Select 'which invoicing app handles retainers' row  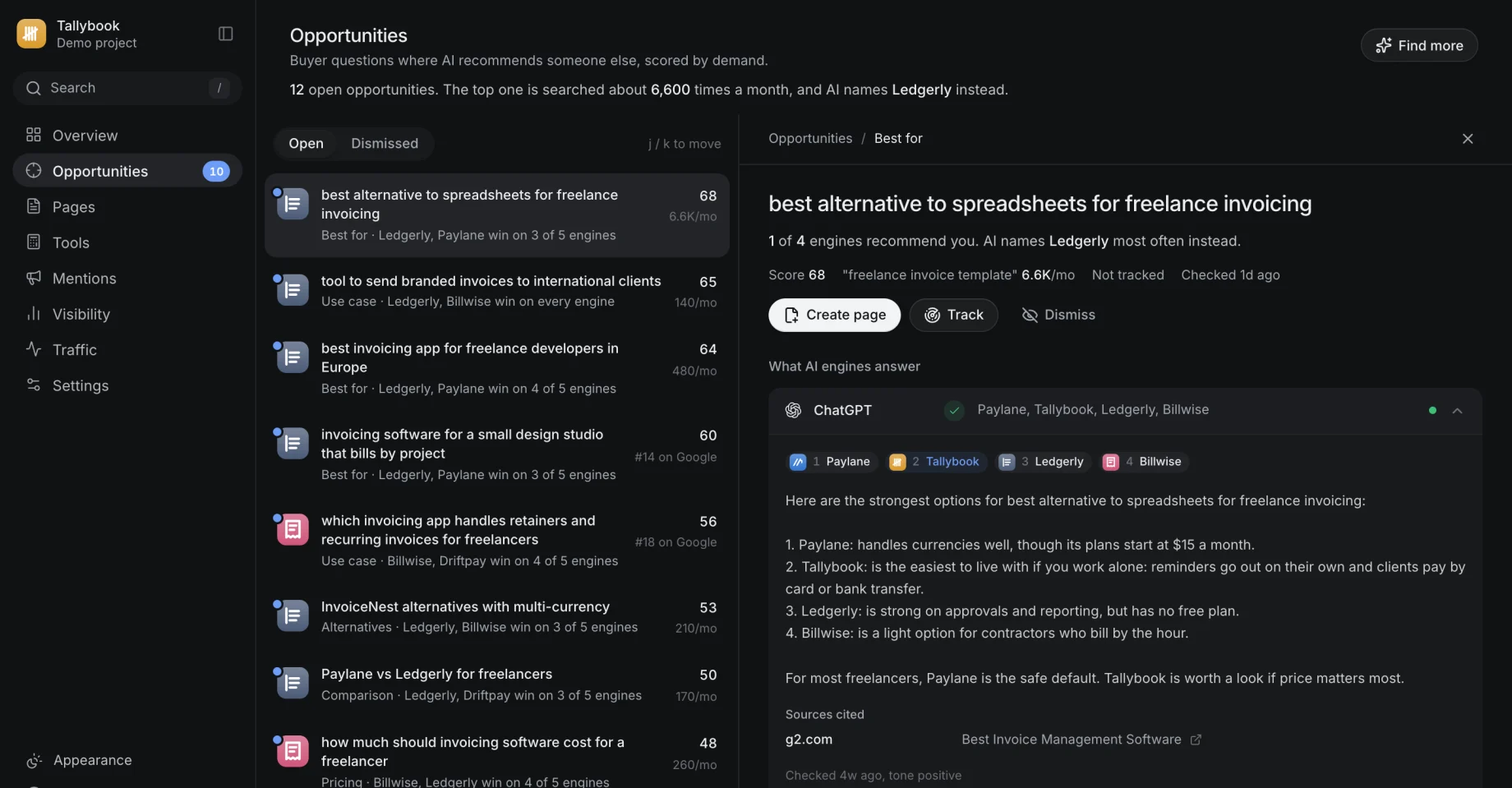tap(497, 541)
